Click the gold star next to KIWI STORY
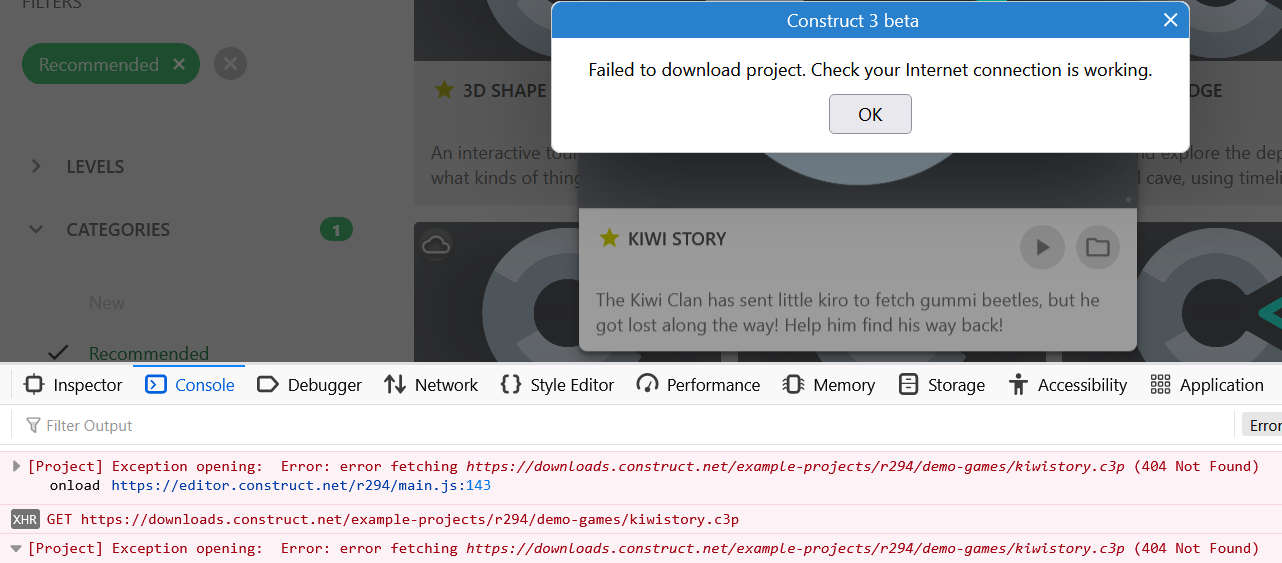 coord(609,238)
